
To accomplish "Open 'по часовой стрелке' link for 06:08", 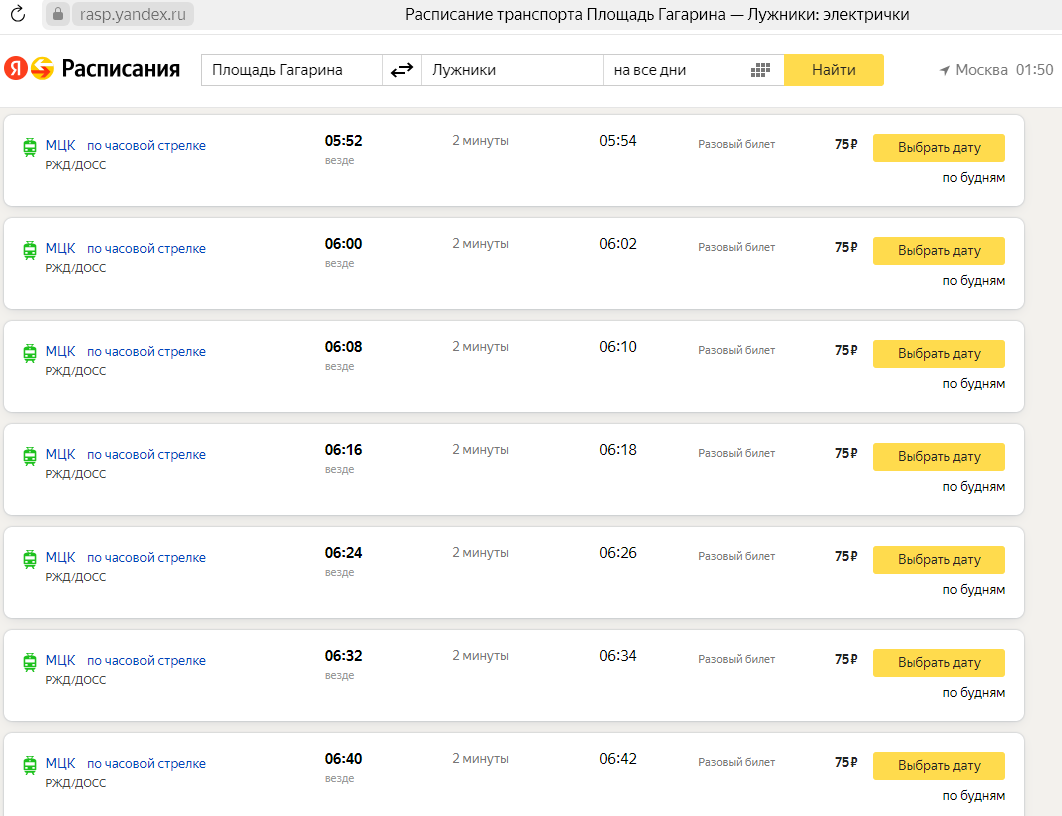I will coord(146,352).
